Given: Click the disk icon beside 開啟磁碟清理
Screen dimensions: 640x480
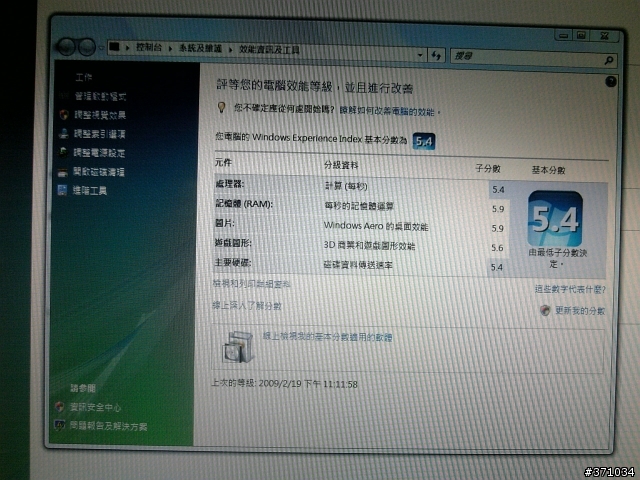Looking at the screenshot, I should (x=62, y=172).
